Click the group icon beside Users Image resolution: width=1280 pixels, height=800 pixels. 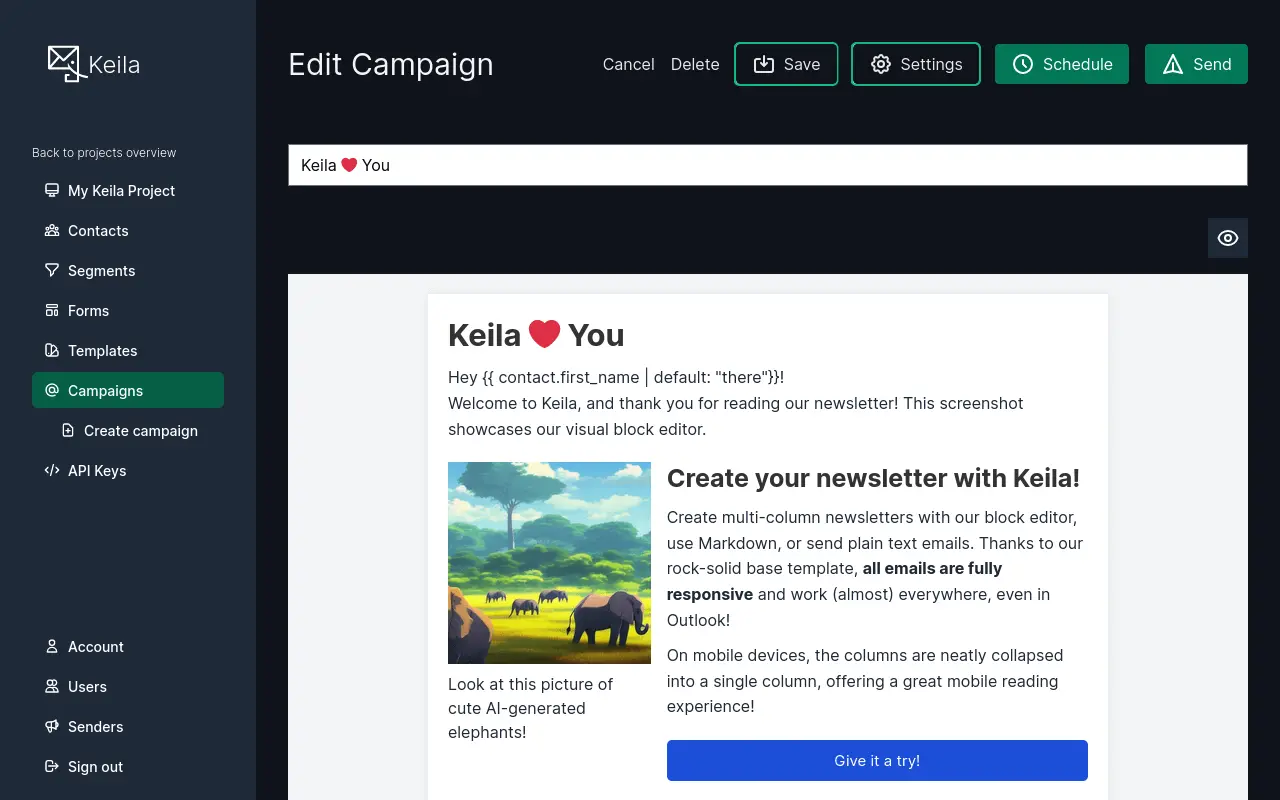pos(52,686)
